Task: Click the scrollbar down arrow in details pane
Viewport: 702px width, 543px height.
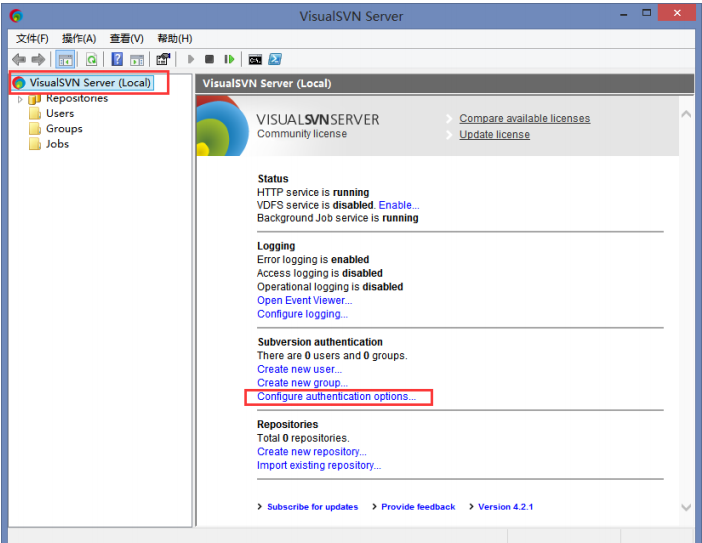Action: 686,508
